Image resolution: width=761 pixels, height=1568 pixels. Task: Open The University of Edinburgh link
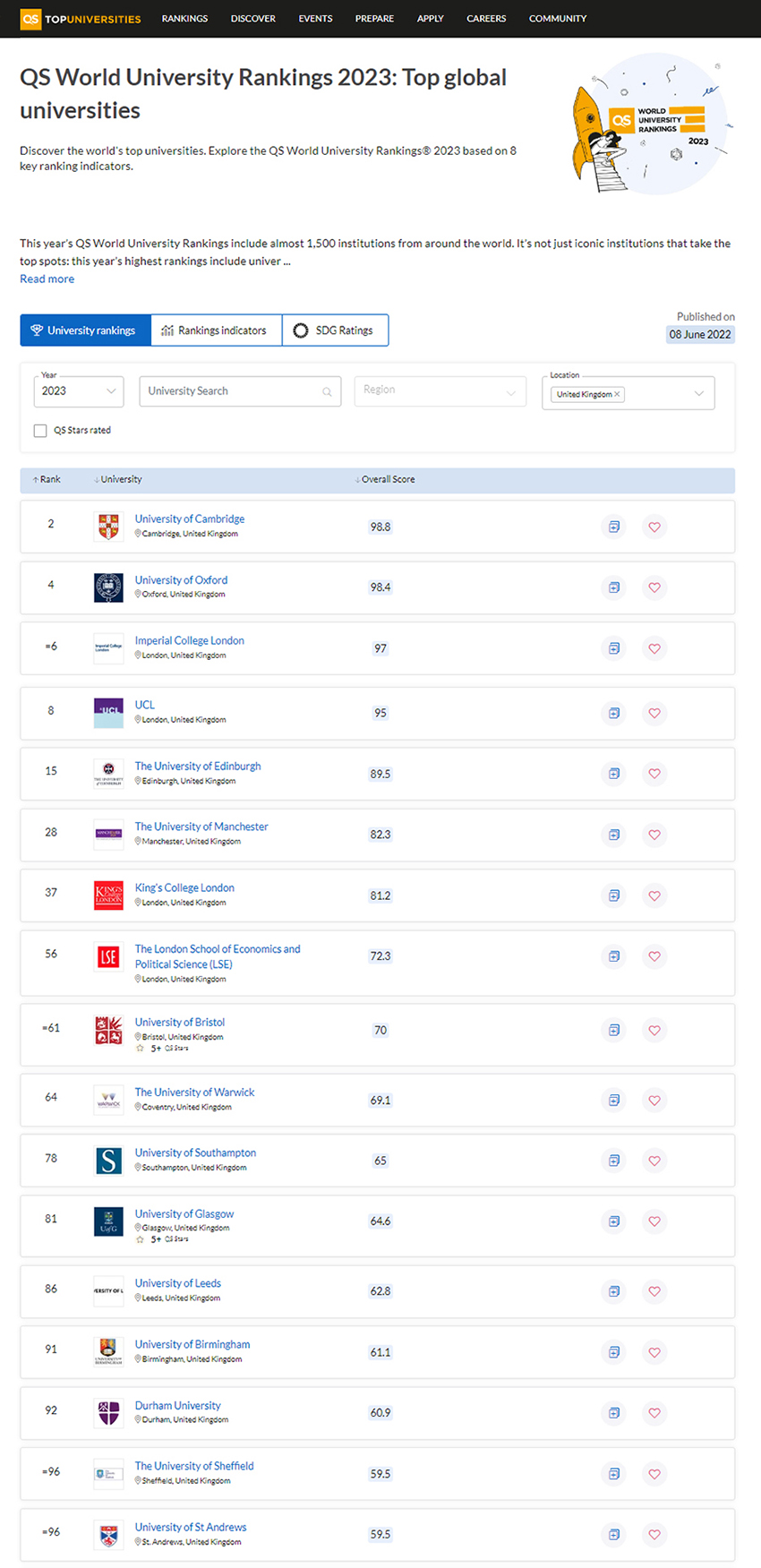coord(198,766)
